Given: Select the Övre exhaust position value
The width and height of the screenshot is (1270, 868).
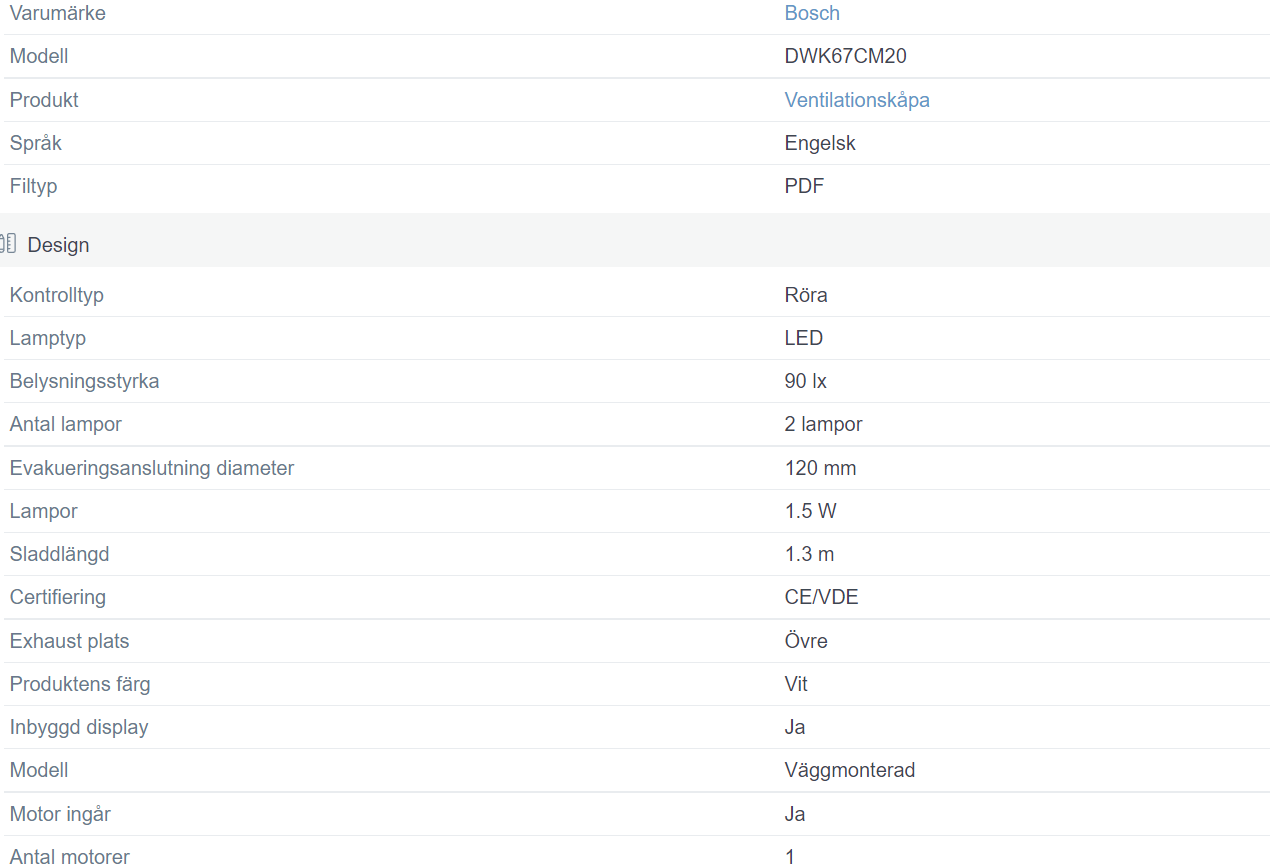Looking at the screenshot, I should [806, 641].
